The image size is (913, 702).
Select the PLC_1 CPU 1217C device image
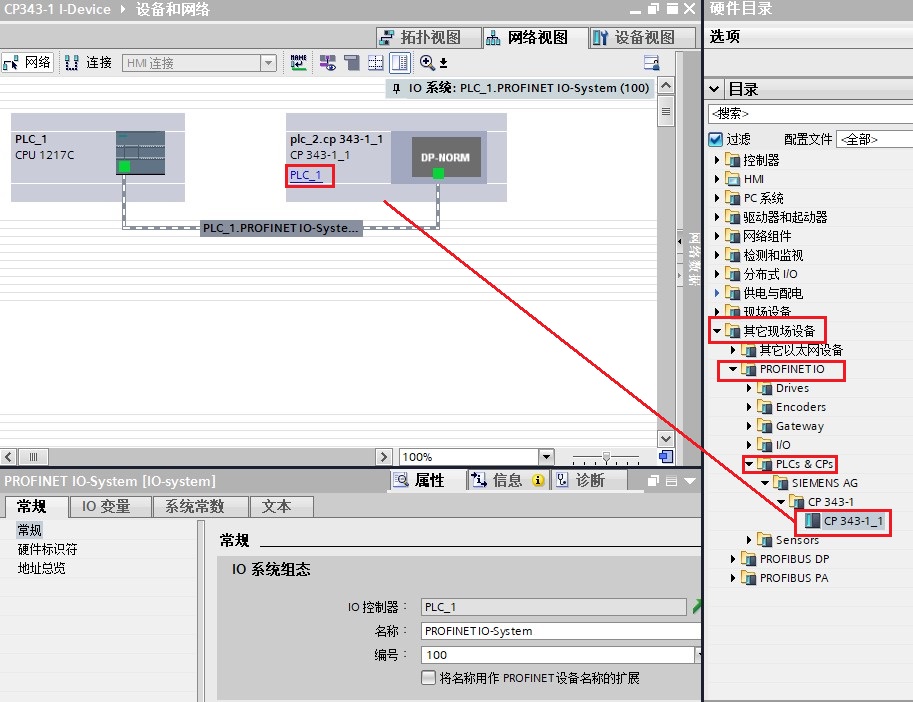coord(140,153)
